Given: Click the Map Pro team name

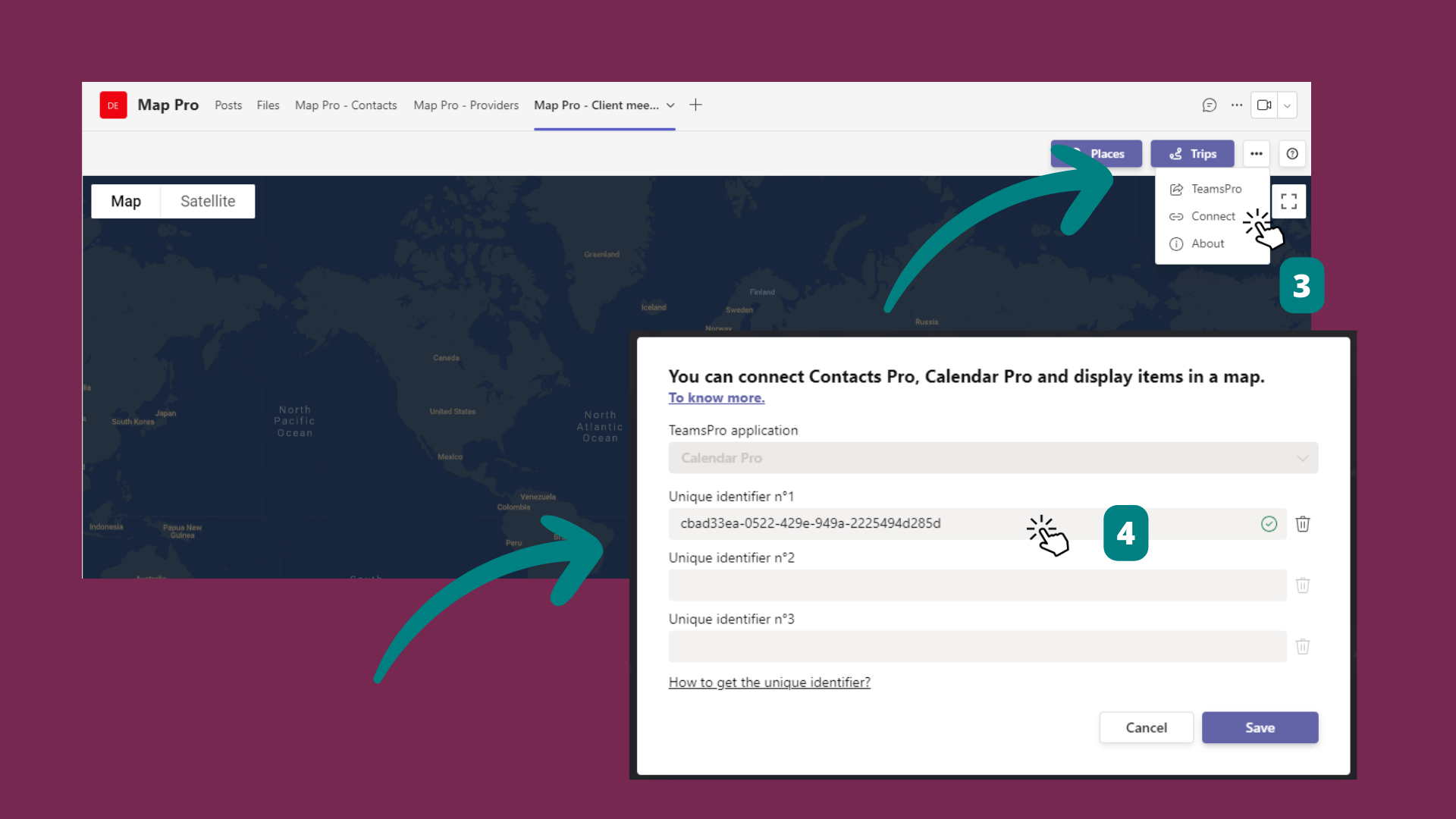Looking at the screenshot, I should point(168,105).
